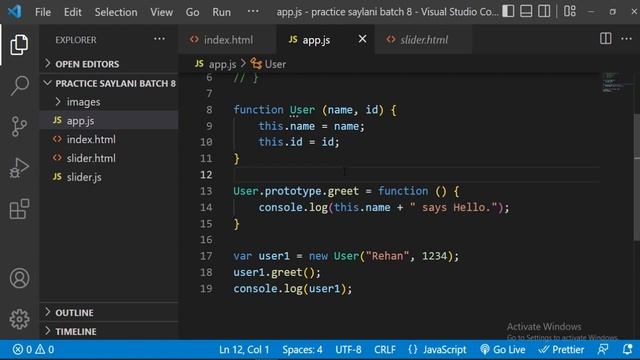Open the Run and Debug view
Screen dimensions: 640x360
point(19,168)
